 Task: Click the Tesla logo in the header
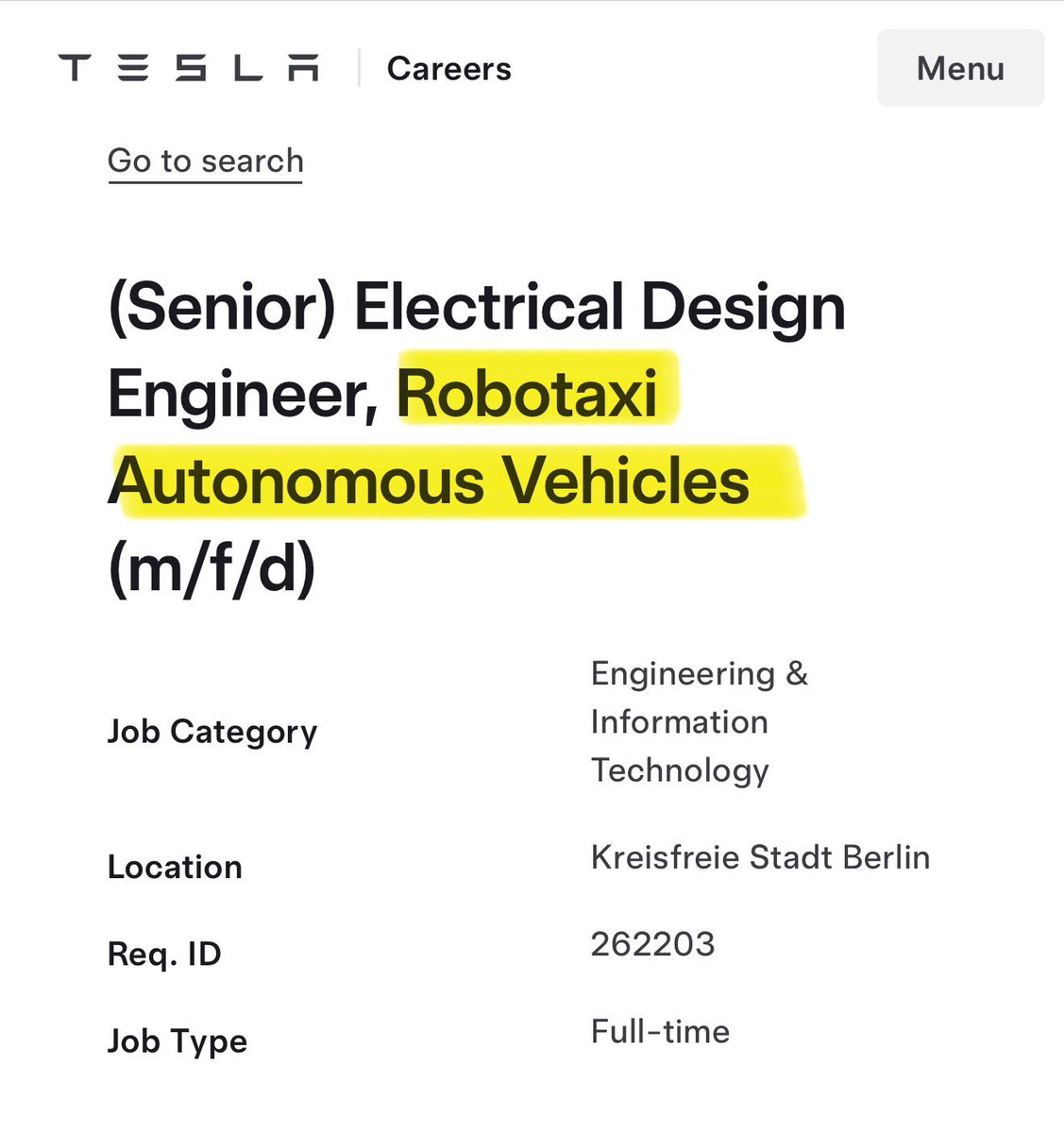[x=189, y=67]
